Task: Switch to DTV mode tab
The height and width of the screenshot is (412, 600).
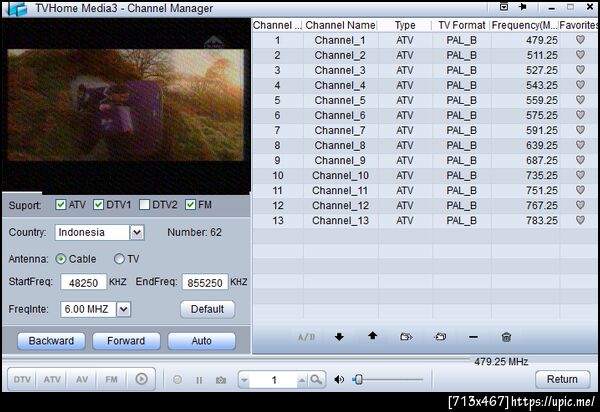Action: (22, 379)
